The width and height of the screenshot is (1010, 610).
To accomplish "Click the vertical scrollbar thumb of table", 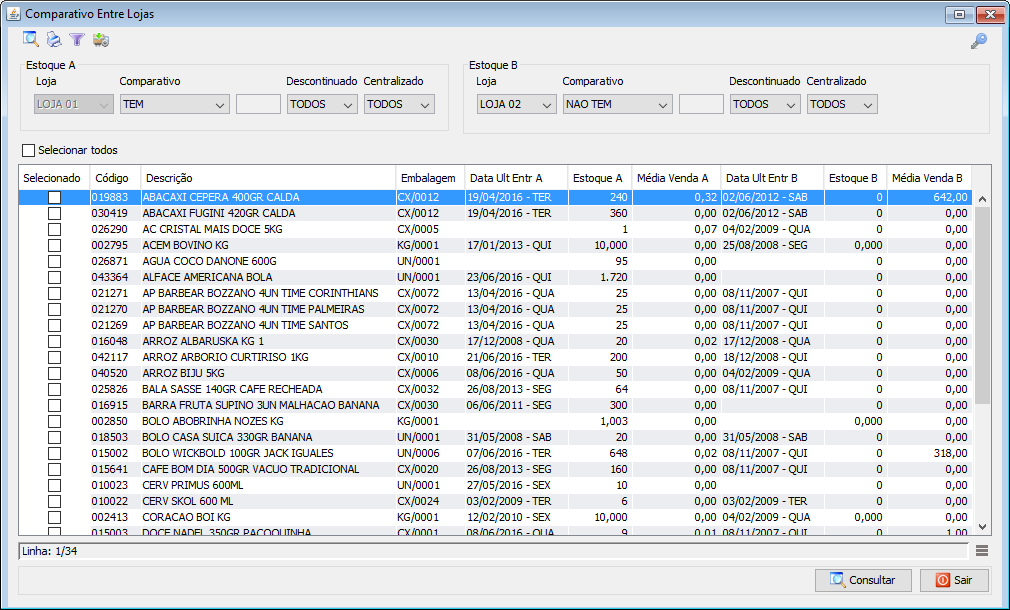I will 982,305.
